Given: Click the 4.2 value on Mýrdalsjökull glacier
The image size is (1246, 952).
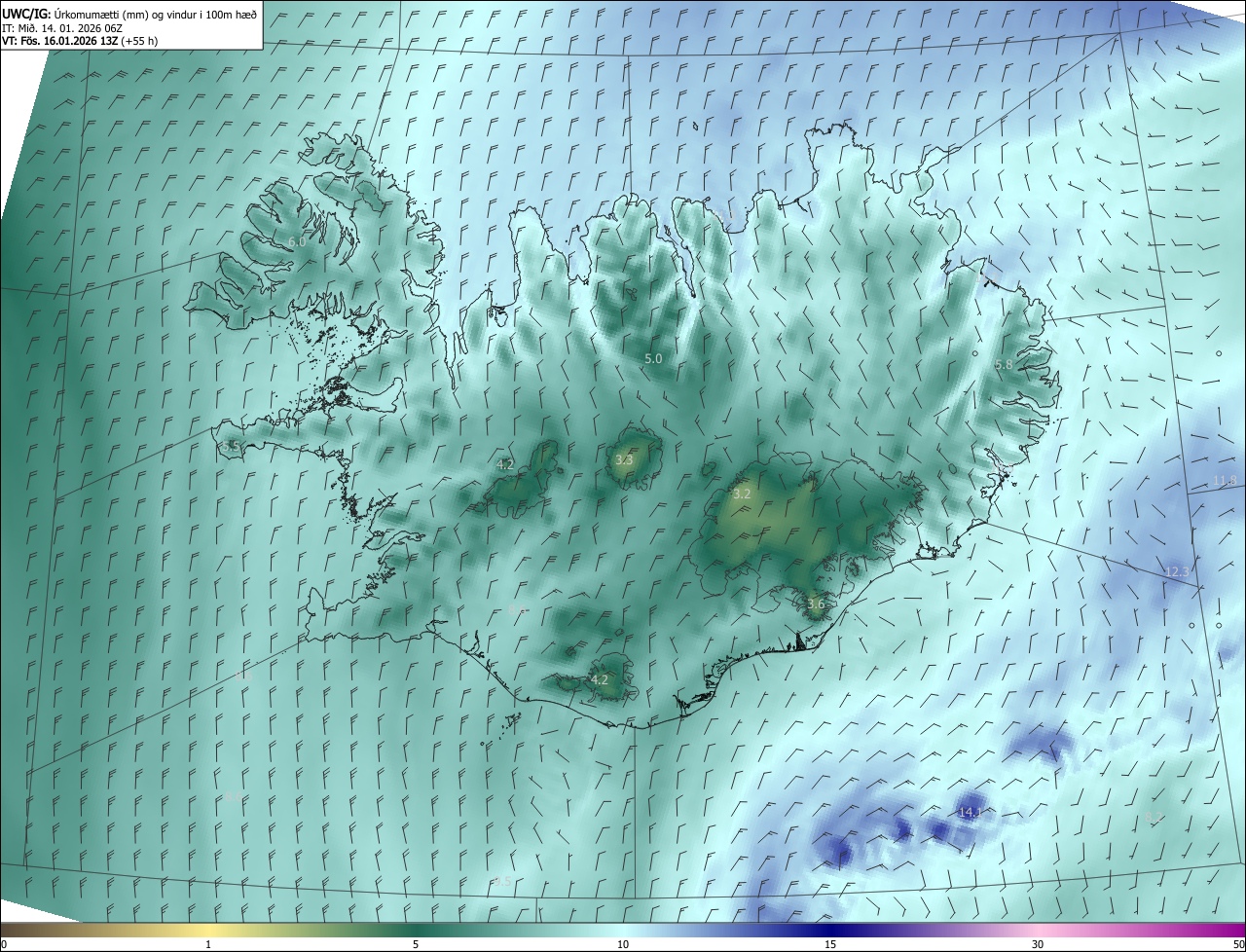Looking at the screenshot, I should tap(600, 679).
